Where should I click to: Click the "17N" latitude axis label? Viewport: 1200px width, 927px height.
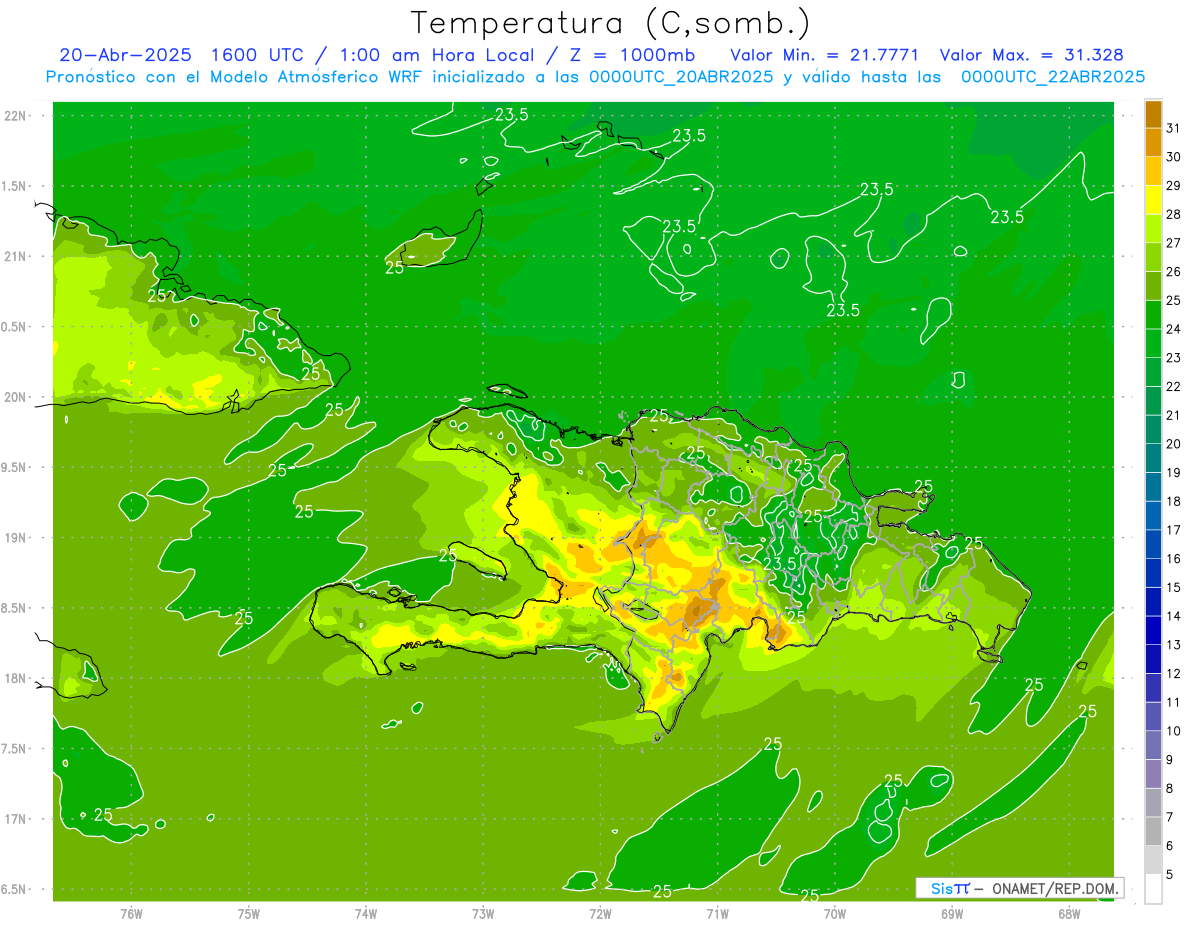click(15, 819)
